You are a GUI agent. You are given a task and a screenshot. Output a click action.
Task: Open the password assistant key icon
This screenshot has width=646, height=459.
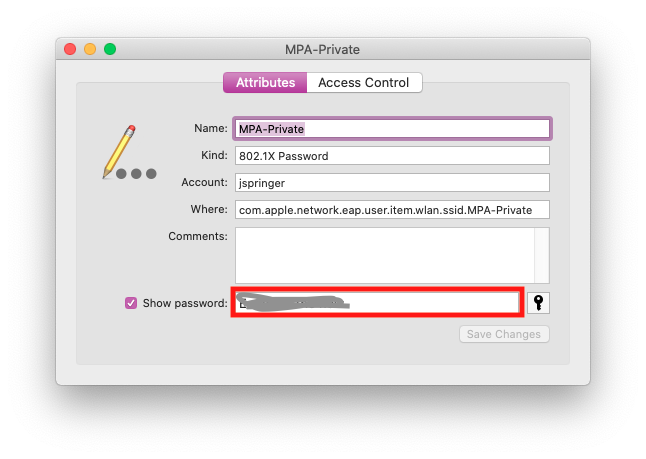(539, 303)
